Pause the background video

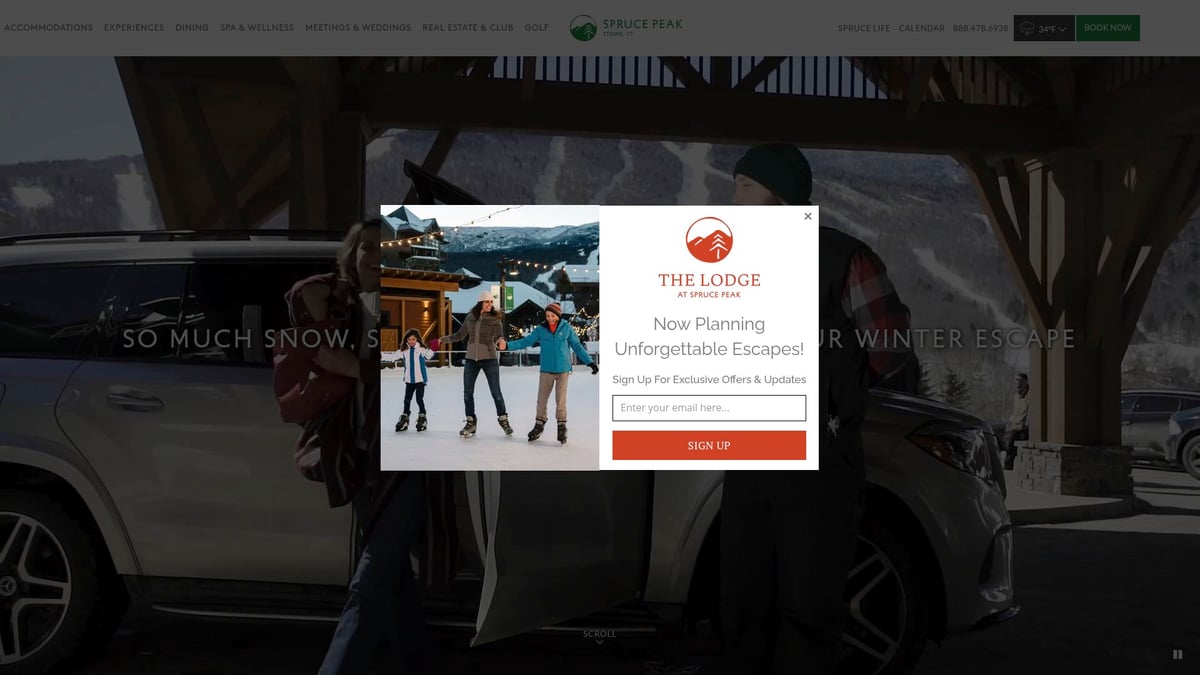(1177, 655)
